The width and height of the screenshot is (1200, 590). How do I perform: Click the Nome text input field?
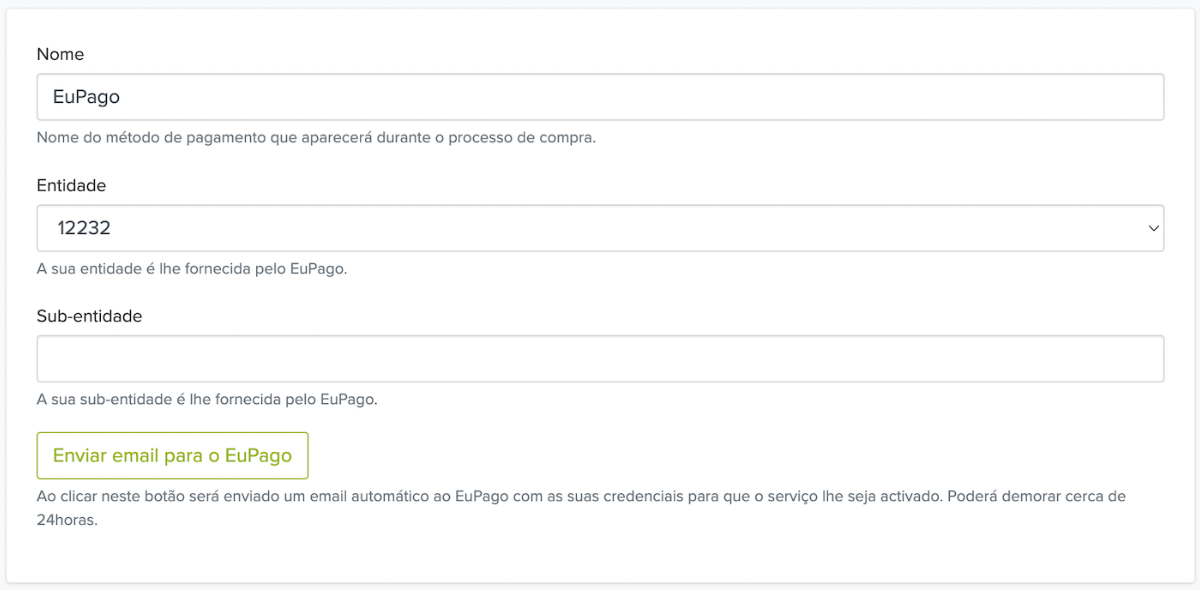600,97
